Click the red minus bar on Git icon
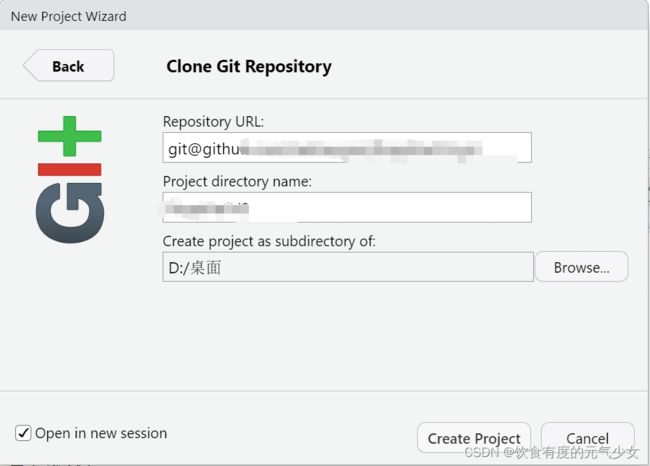Image resolution: width=650 pixels, height=466 pixels. pos(70,169)
